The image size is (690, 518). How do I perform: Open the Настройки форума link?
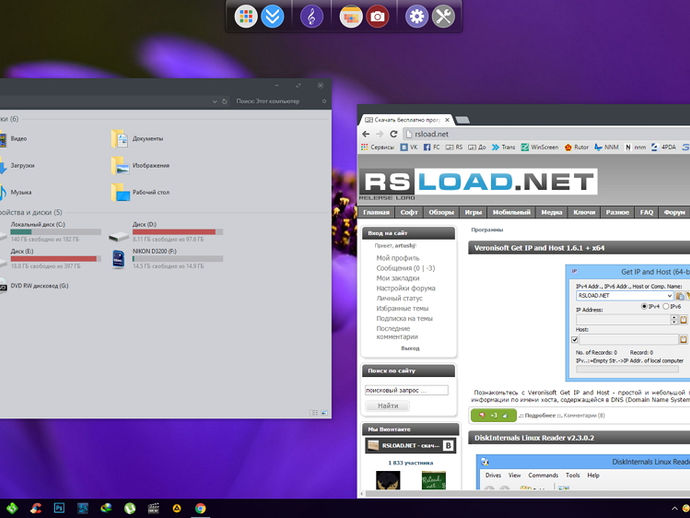click(406, 288)
